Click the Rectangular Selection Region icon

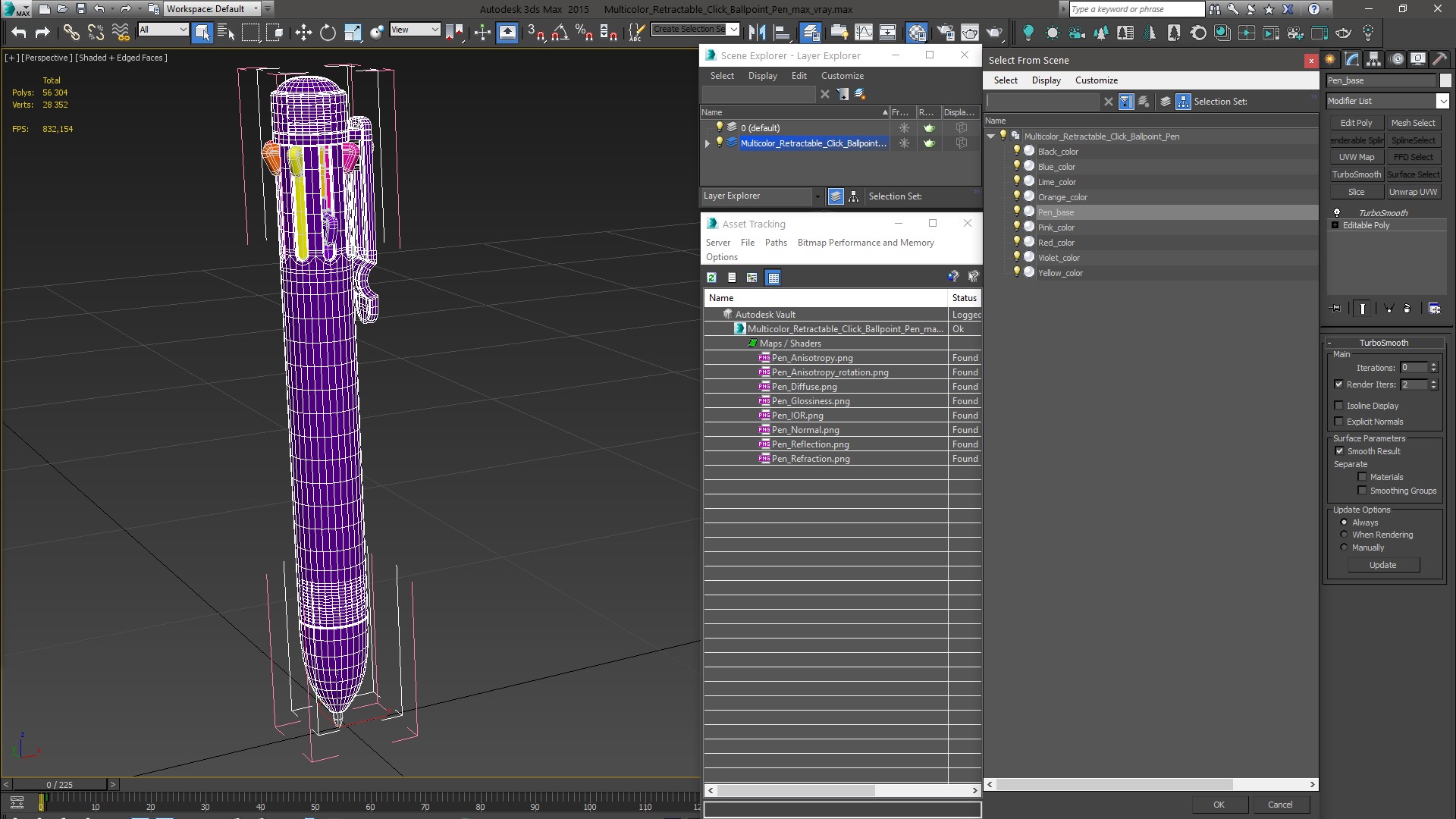250,32
